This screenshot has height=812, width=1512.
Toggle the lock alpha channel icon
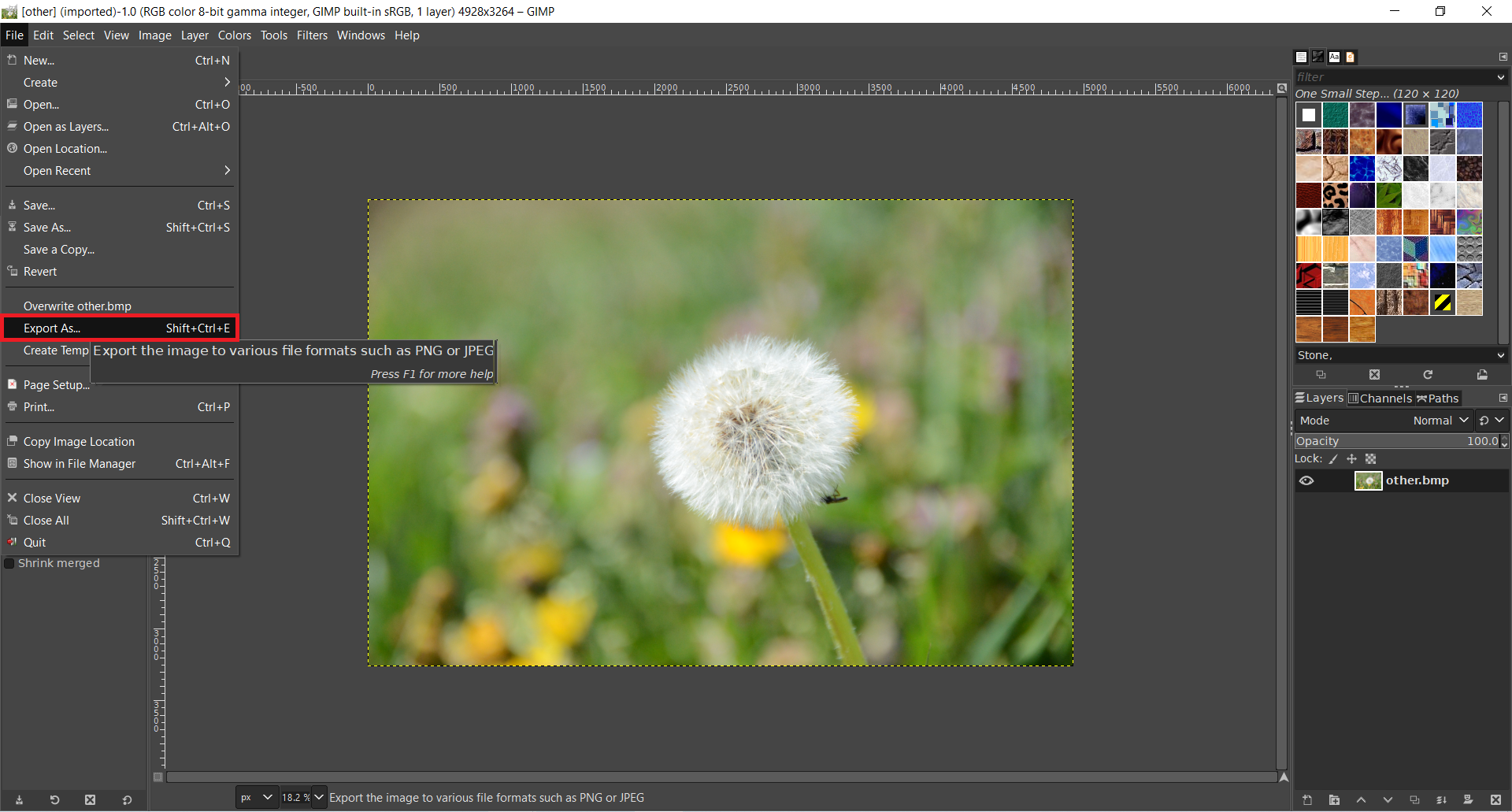[1370, 459]
